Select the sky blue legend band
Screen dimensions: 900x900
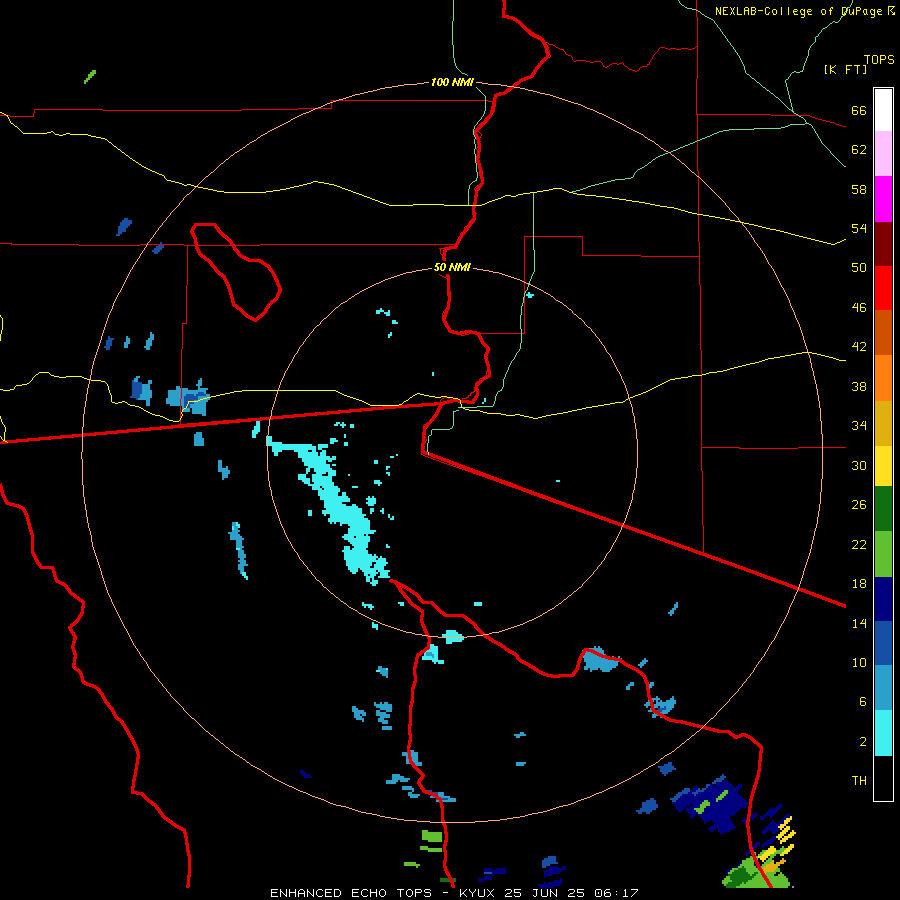tap(883, 688)
